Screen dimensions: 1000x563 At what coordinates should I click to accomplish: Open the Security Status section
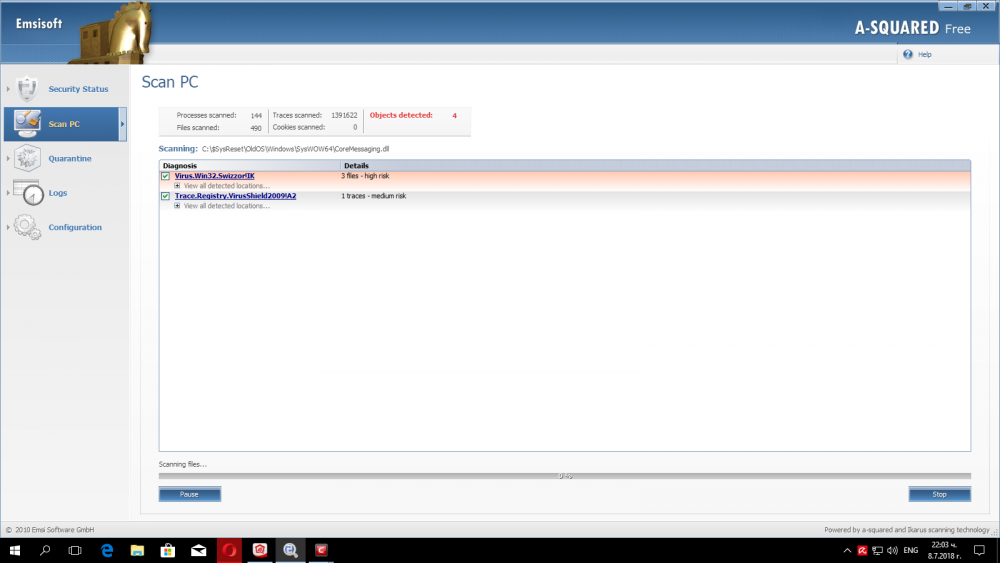tap(78, 89)
